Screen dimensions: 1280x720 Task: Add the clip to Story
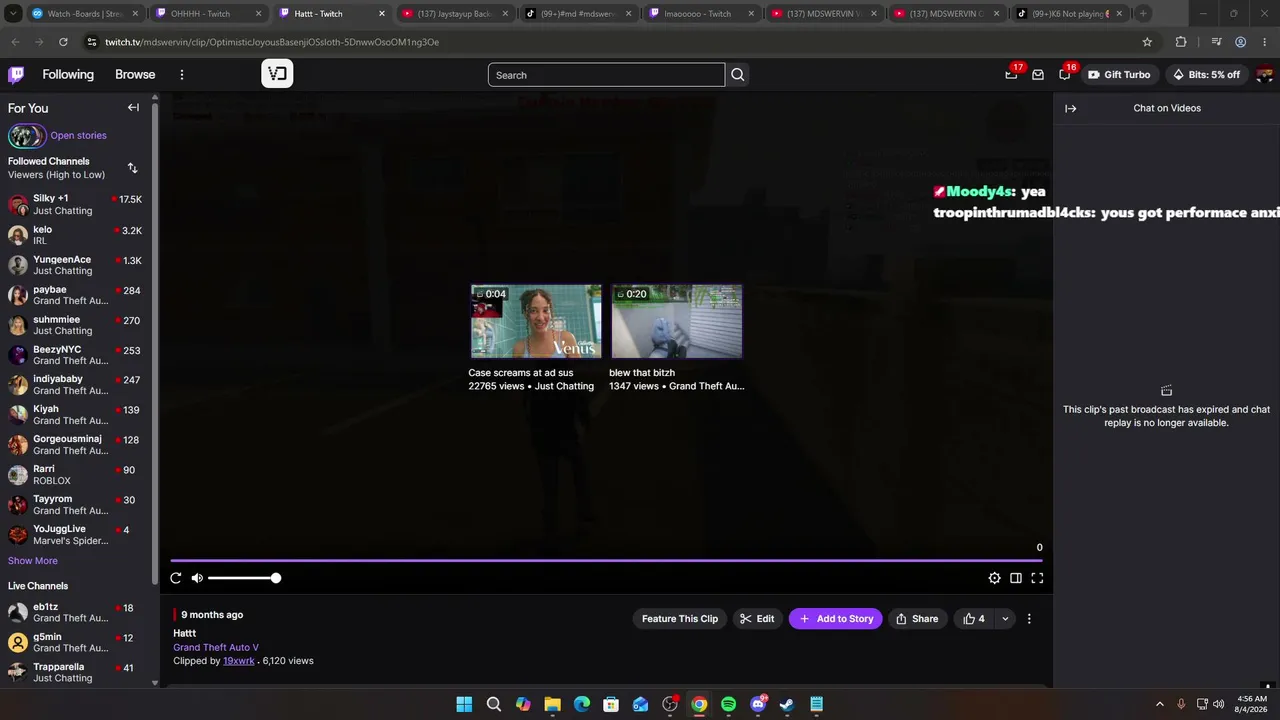[836, 619]
